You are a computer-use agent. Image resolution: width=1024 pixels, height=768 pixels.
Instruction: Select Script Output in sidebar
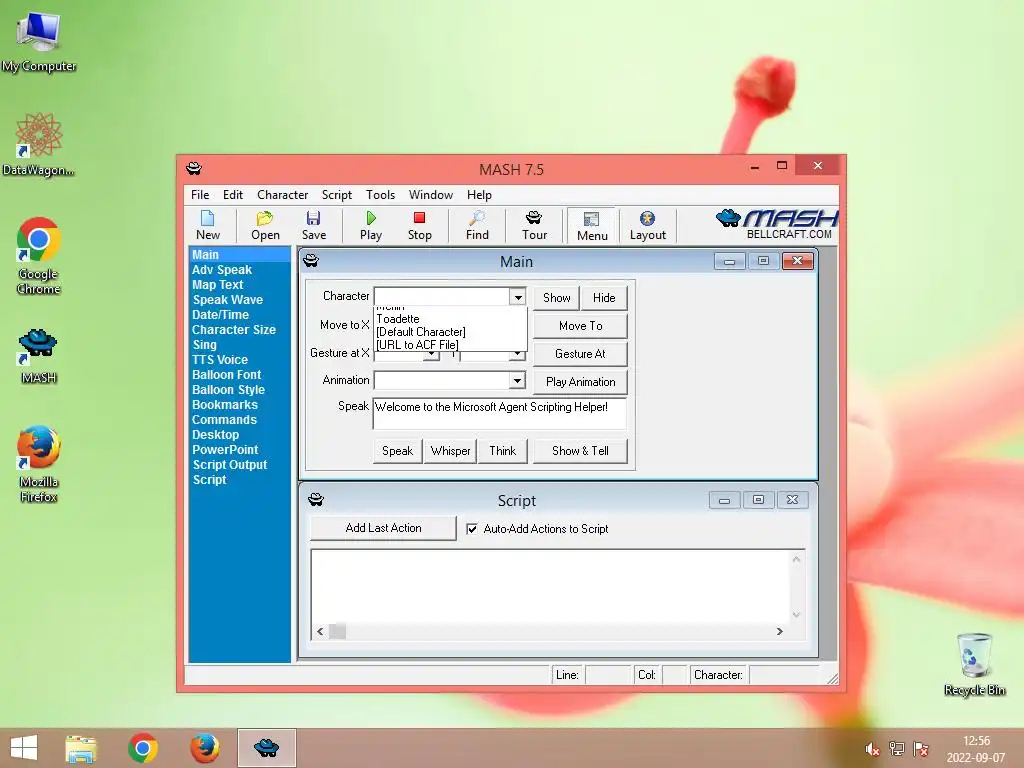pos(230,465)
